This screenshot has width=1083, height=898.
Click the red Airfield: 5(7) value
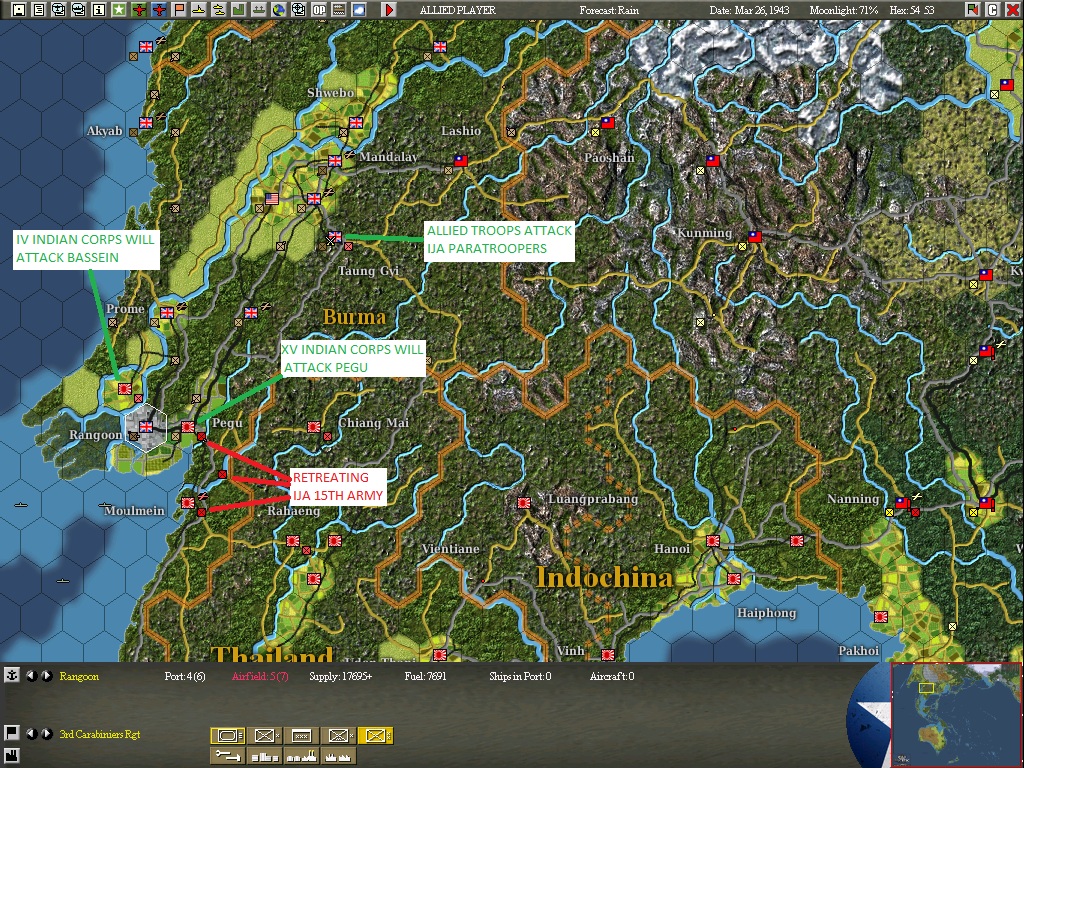(x=260, y=676)
